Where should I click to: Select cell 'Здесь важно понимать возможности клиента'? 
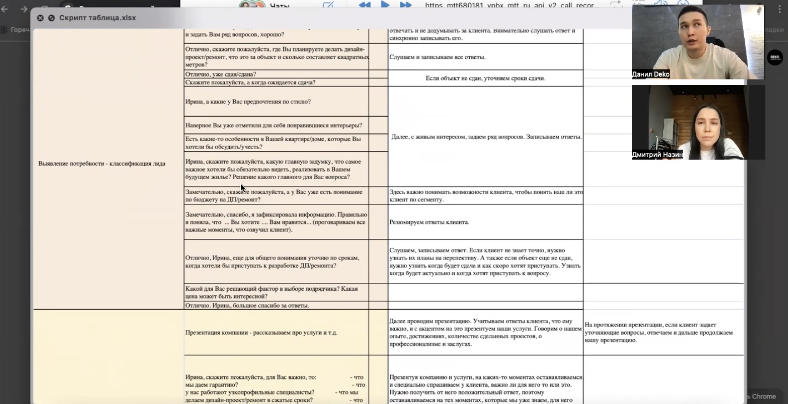(485, 195)
